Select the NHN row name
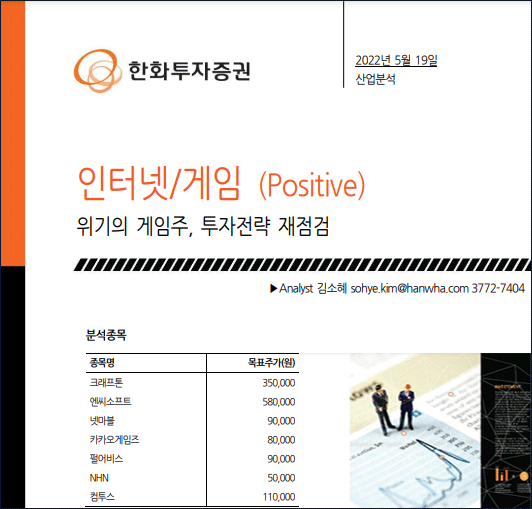Screen dimensions: 532x509 (x=99, y=478)
